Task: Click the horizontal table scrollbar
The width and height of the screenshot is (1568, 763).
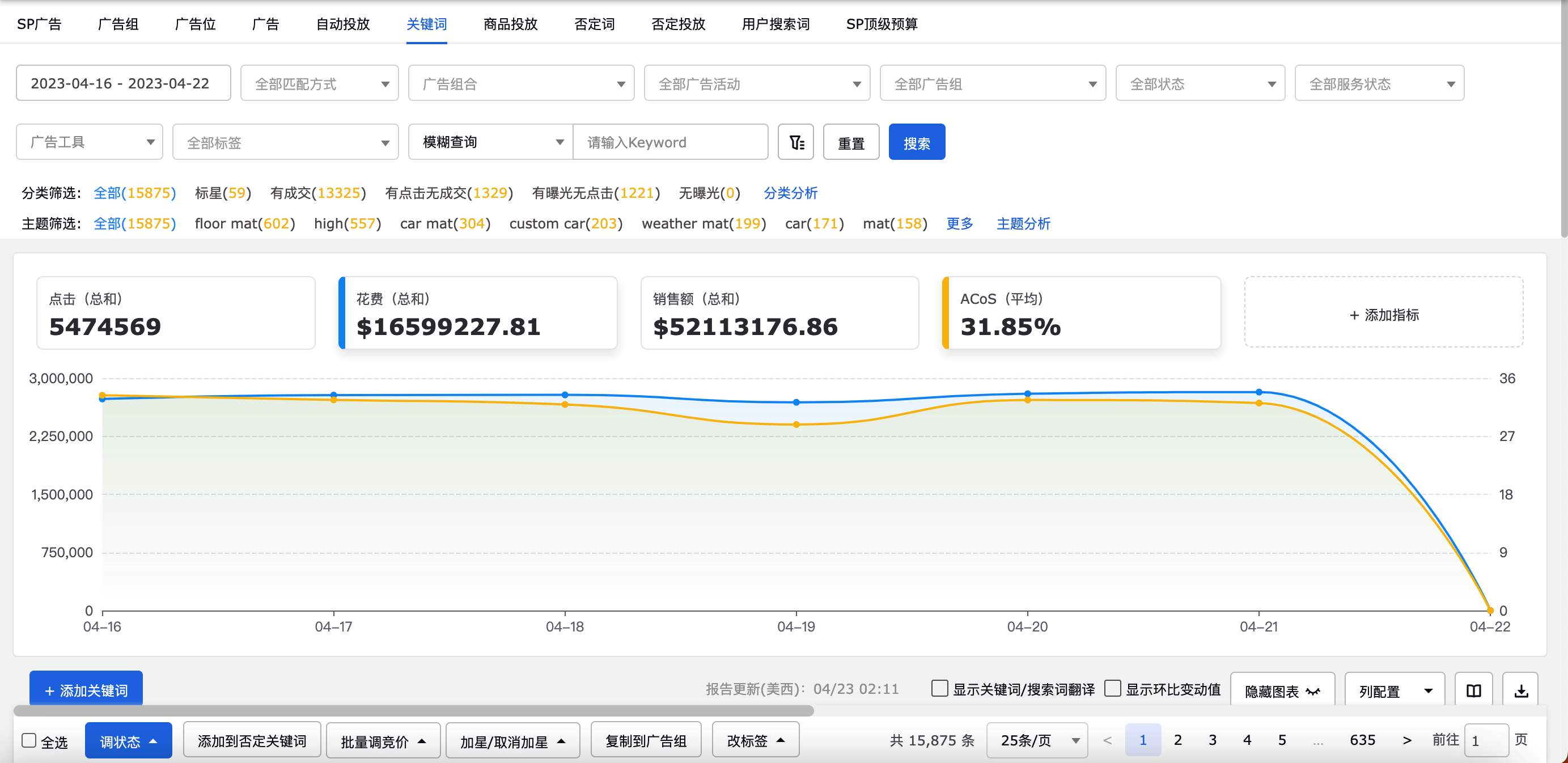Action: 414,711
